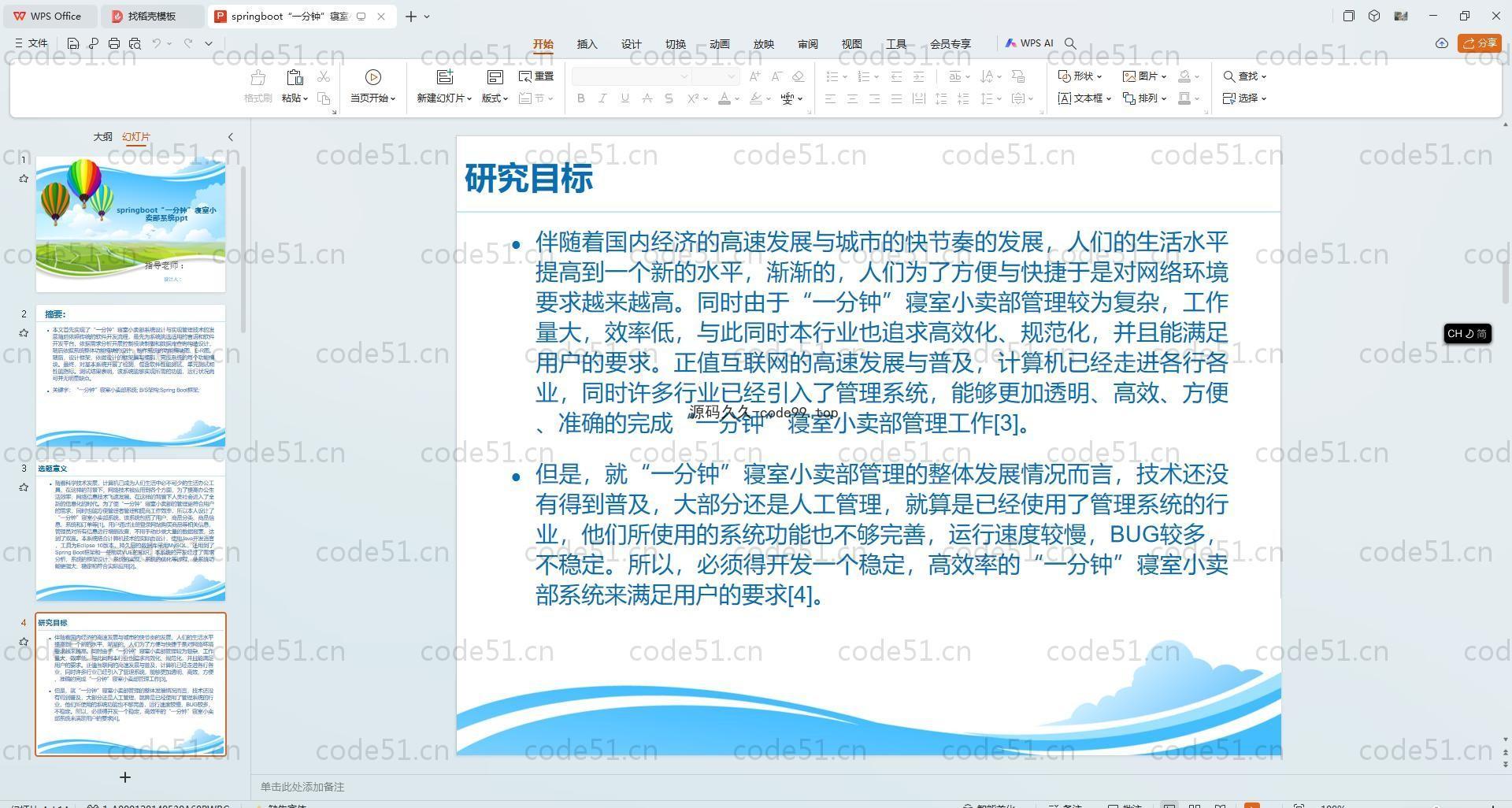Click the clear formatting eraser icon

pos(798,76)
